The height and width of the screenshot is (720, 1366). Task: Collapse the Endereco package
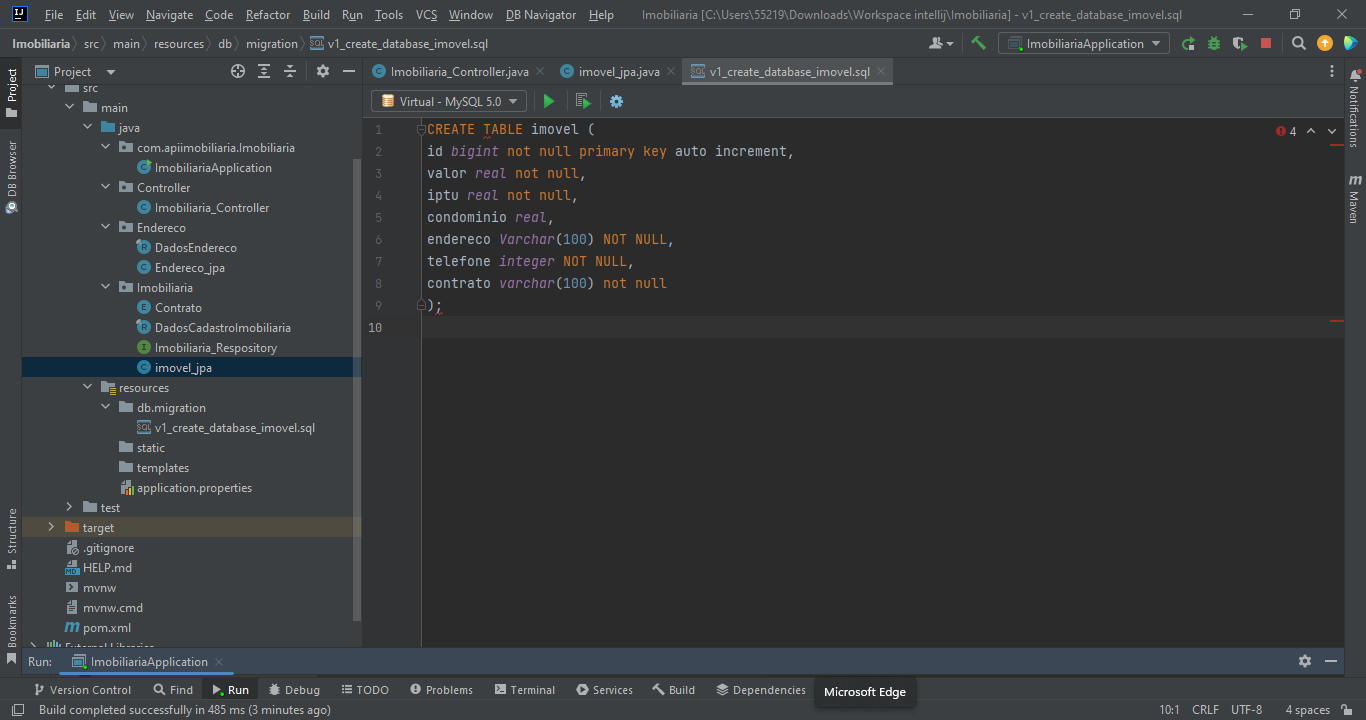(x=105, y=227)
